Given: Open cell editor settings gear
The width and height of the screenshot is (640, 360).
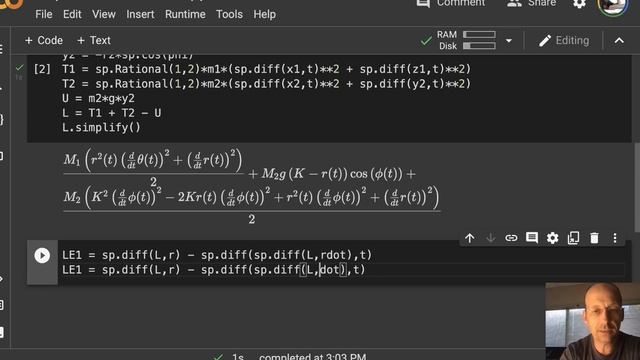Looking at the screenshot, I should [x=553, y=238].
